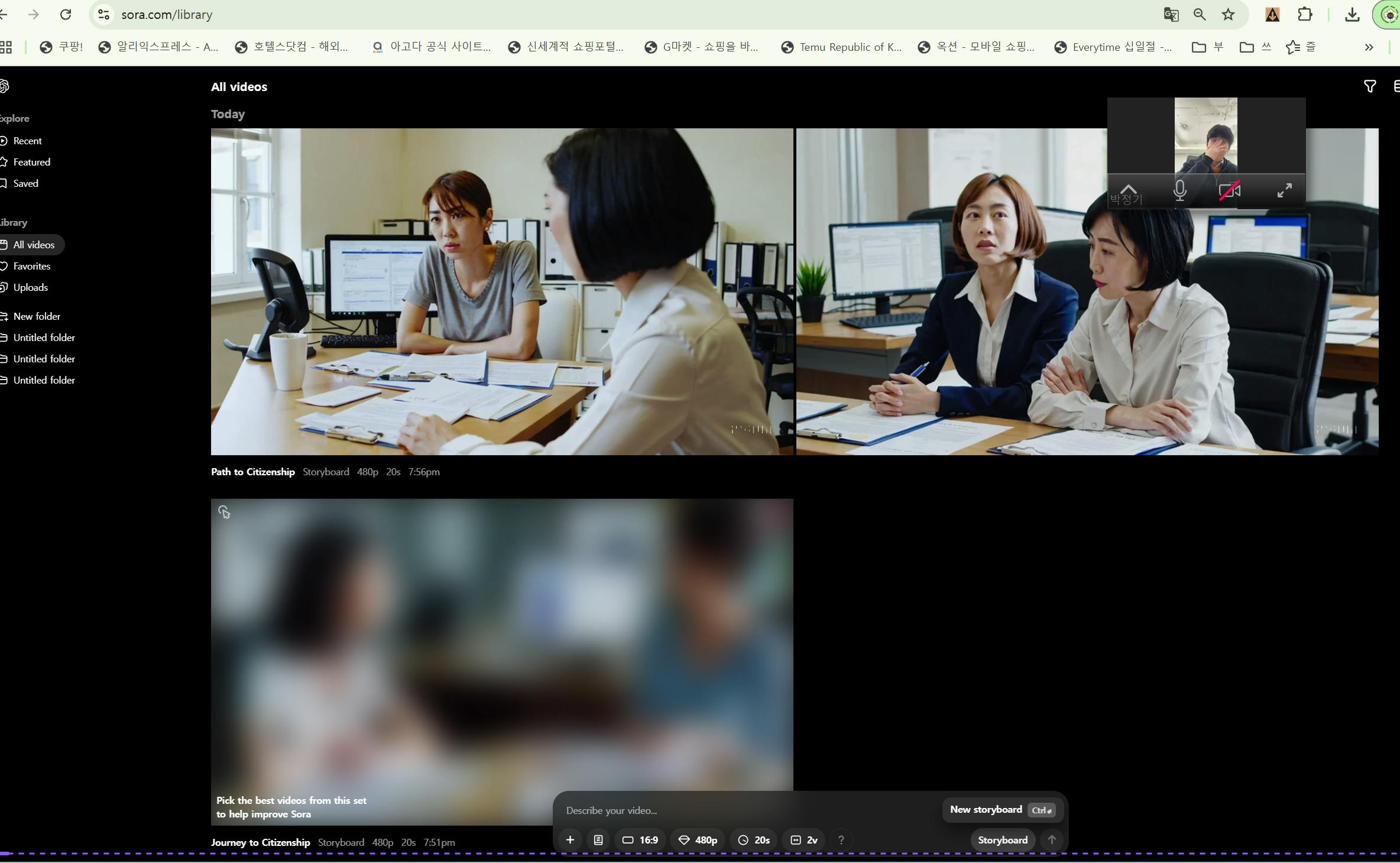Click the plus attach media icon
This screenshot has width=1400, height=863.
(570, 840)
